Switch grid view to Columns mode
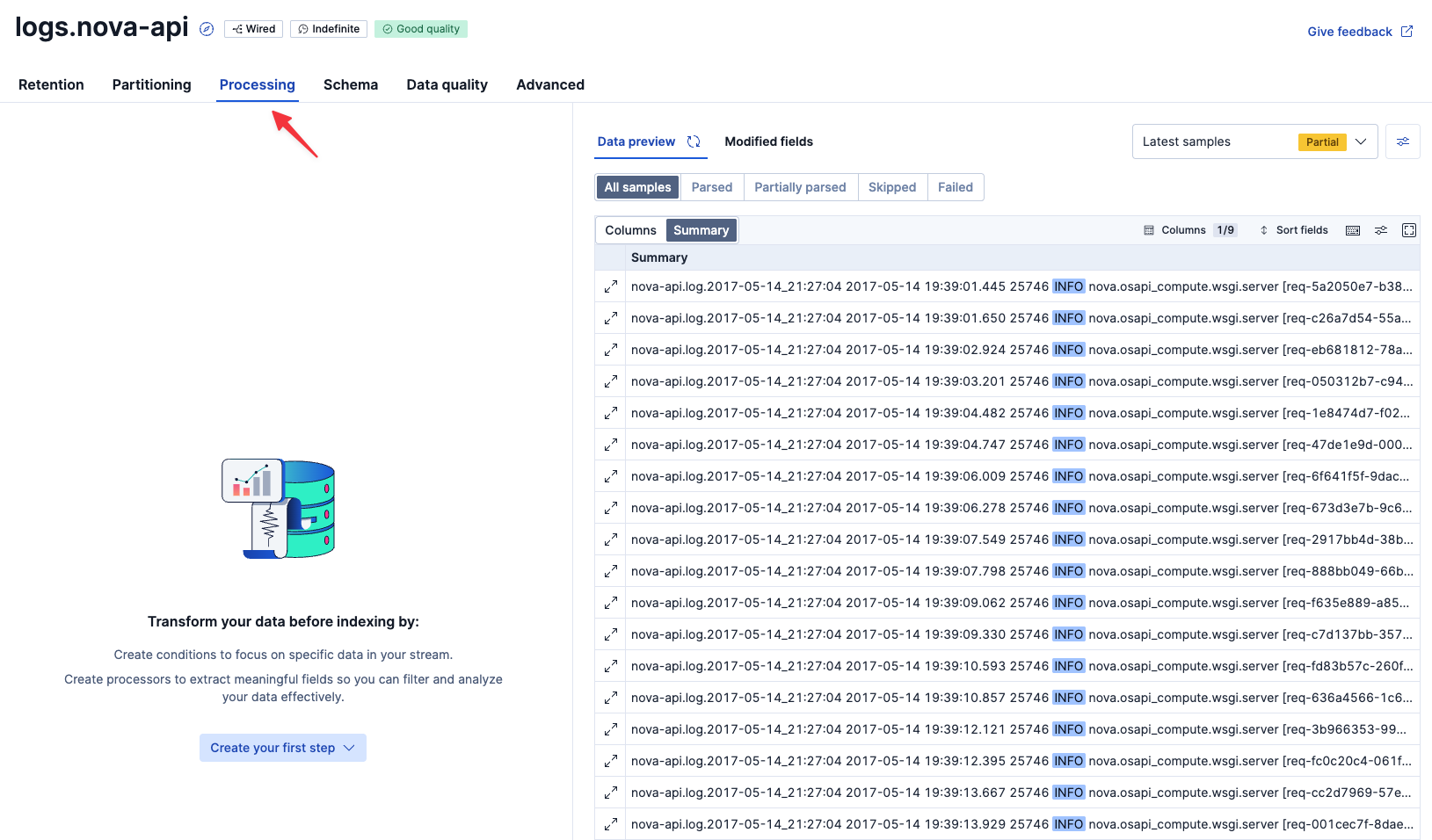This screenshot has height=840, width=1432. (x=630, y=230)
